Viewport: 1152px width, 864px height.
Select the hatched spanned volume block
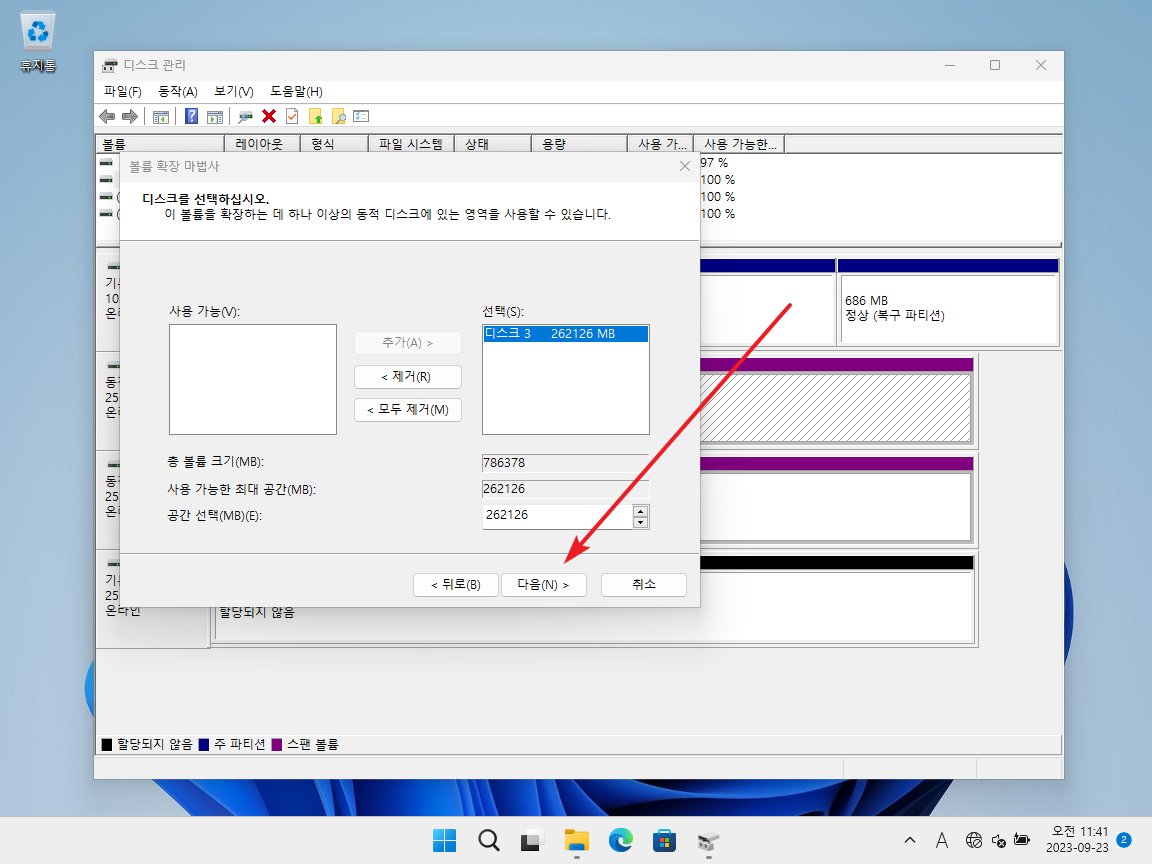click(835, 402)
